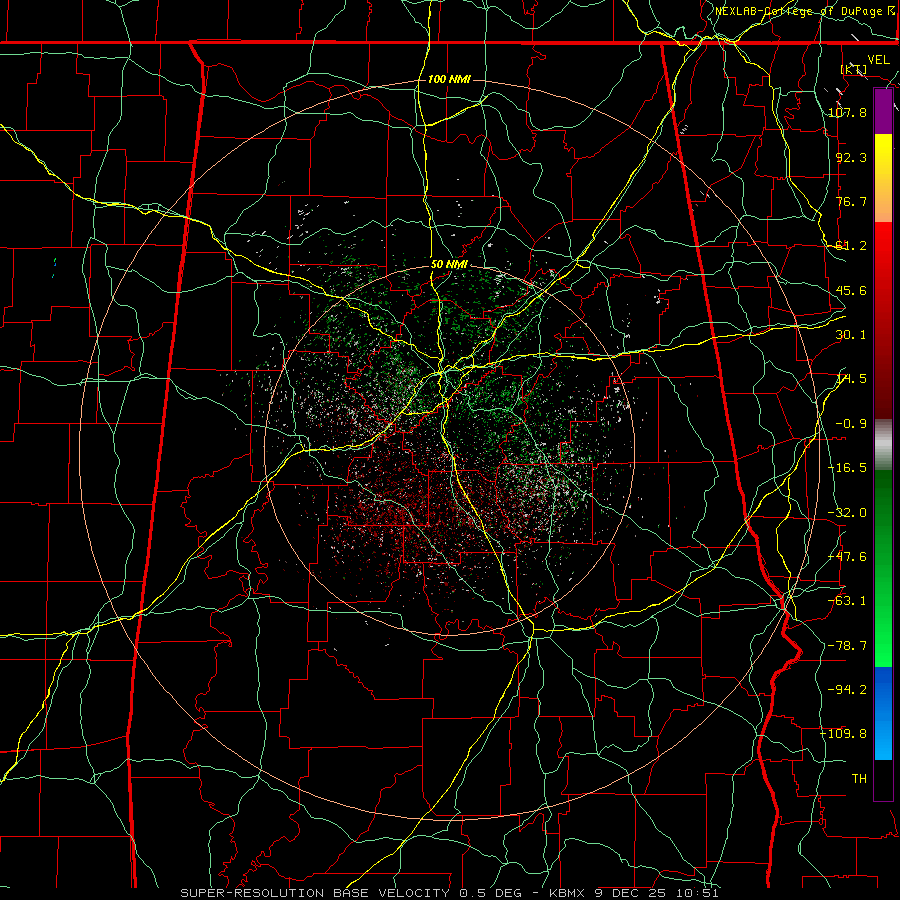Click the blue segment of the color bar

click(x=883, y=713)
